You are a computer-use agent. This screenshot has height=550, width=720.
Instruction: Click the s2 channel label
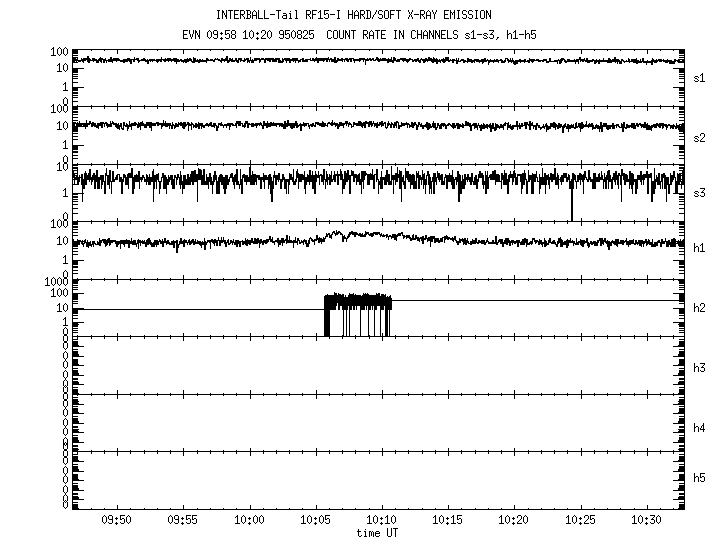tap(699, 135)
